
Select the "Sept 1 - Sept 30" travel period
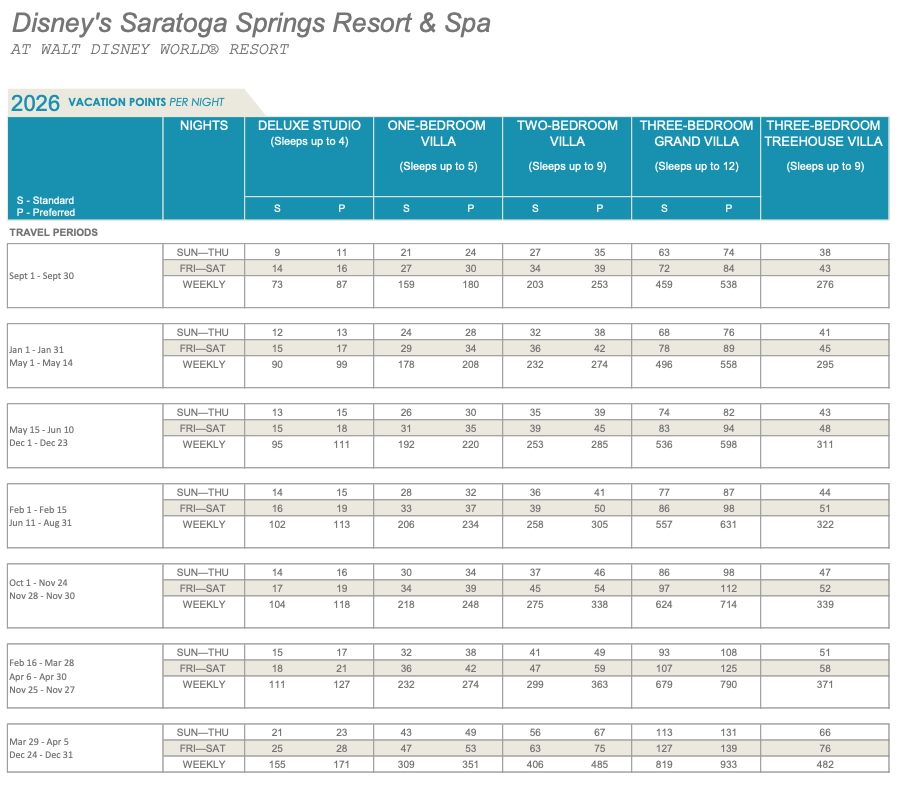click(41, 276)
